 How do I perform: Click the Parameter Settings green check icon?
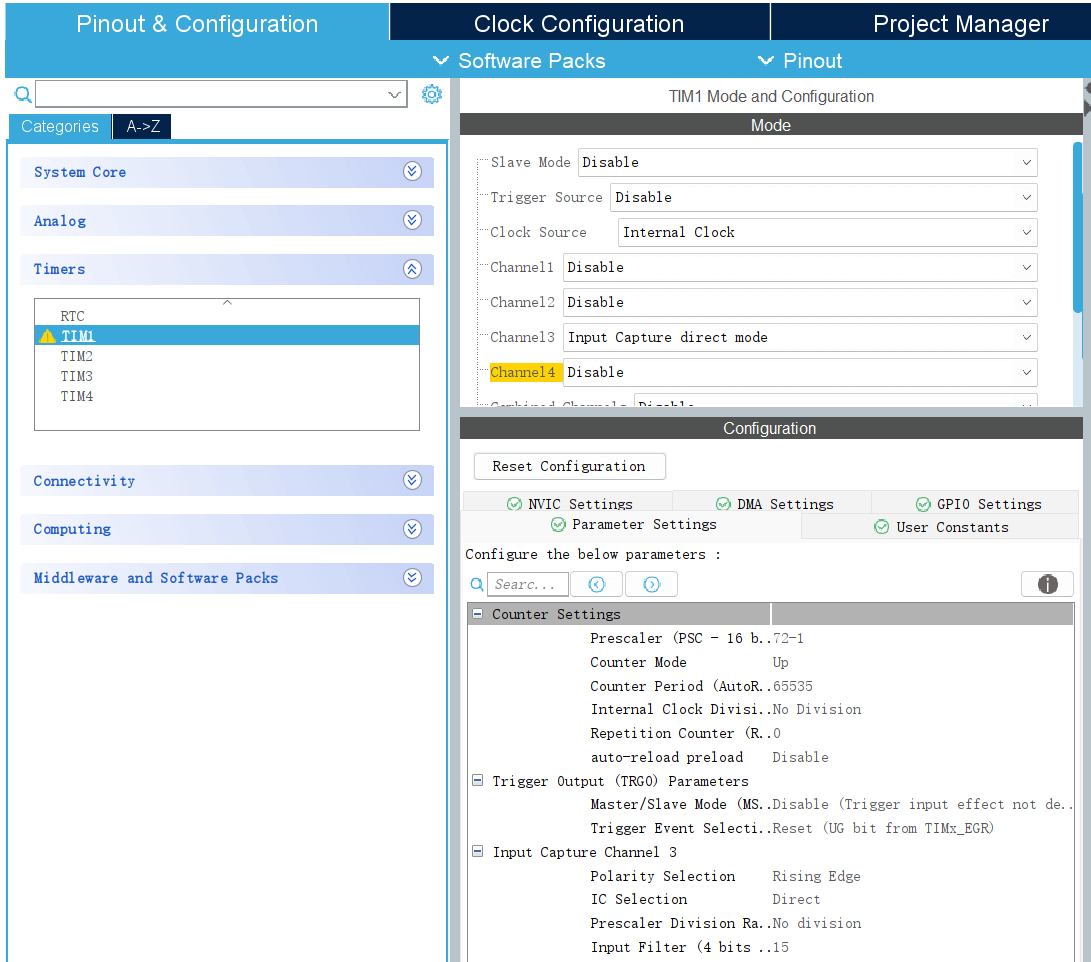pos(558,524)
